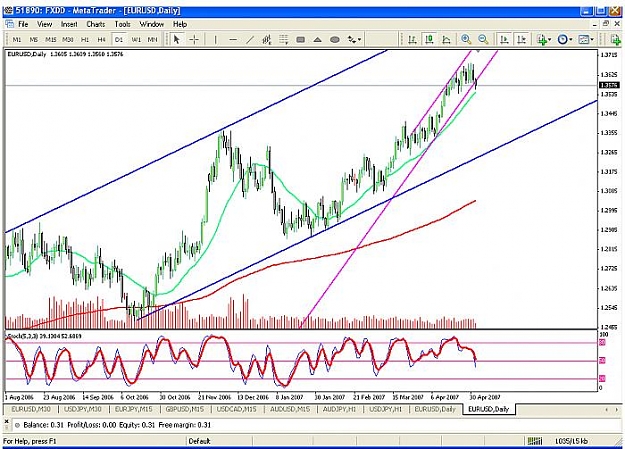Viewport: 625px width, 449px height.
Task: Click the 1035/15 kb connection status
Action: 571,441
